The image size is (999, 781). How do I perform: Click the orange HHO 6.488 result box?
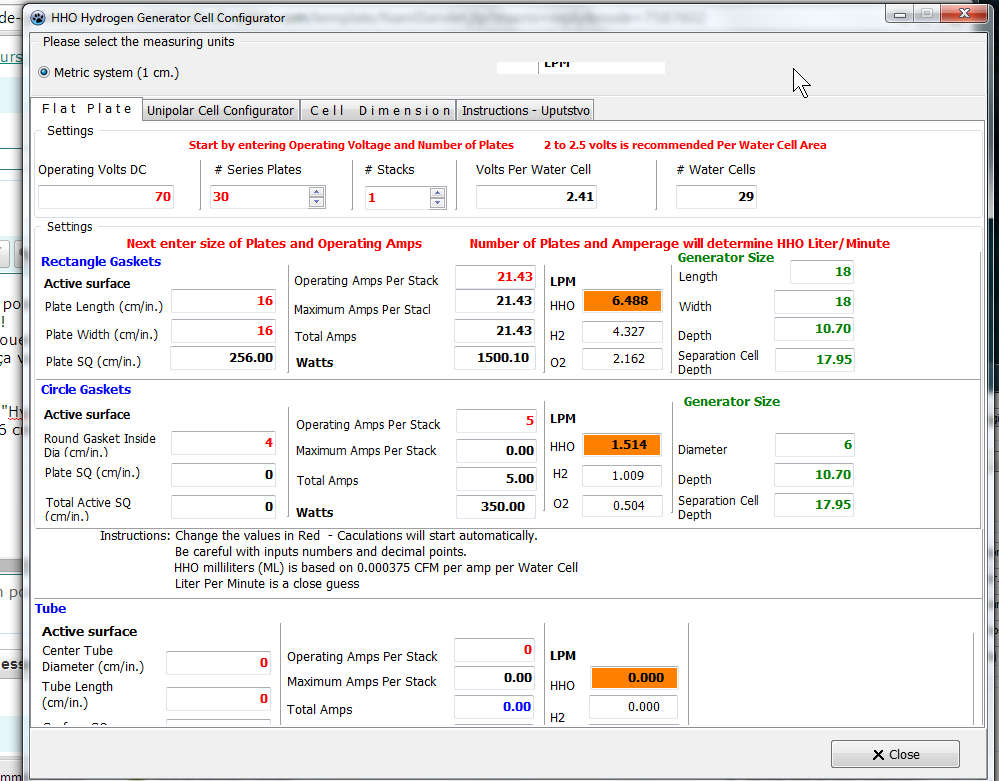coord(623,301)
